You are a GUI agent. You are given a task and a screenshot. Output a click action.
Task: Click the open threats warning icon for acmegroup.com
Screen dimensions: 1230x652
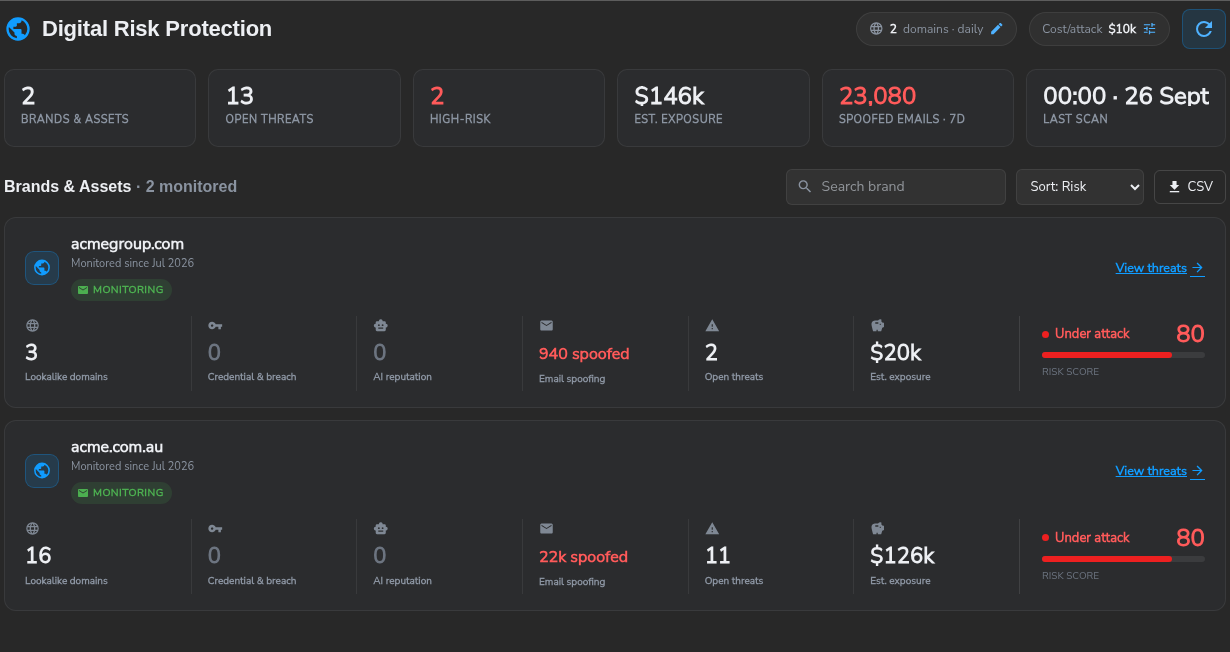[712, 325]
